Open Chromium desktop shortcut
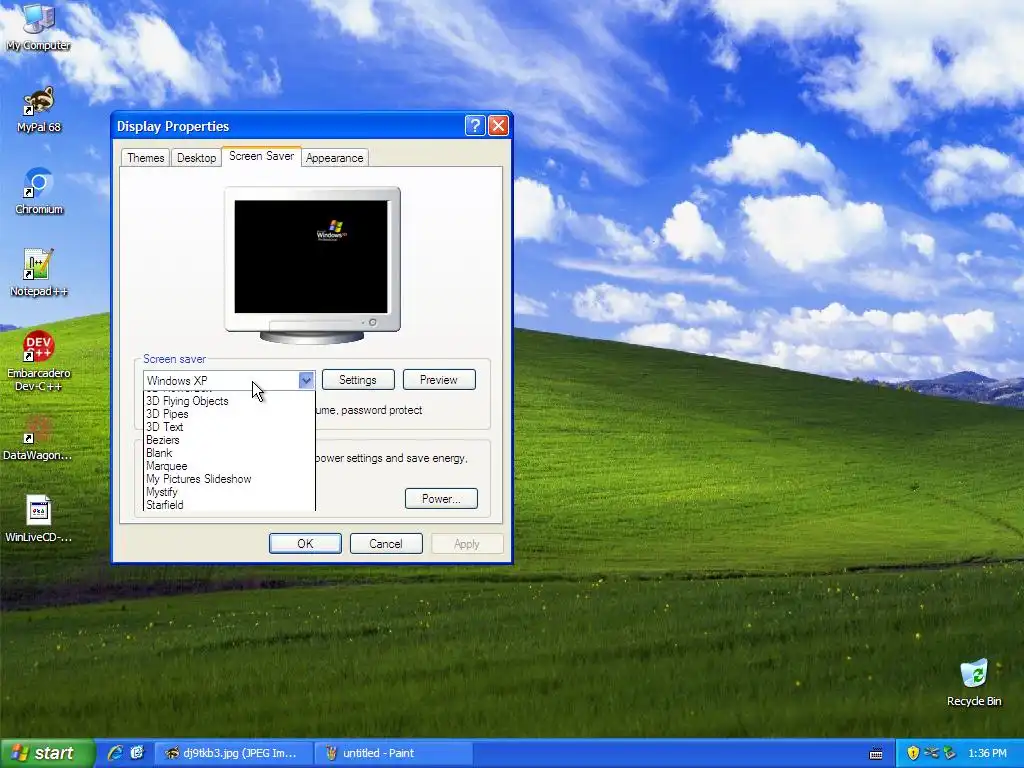This screenshot has height=768, width=1024. pyautogui.click(x=39, y=192)
